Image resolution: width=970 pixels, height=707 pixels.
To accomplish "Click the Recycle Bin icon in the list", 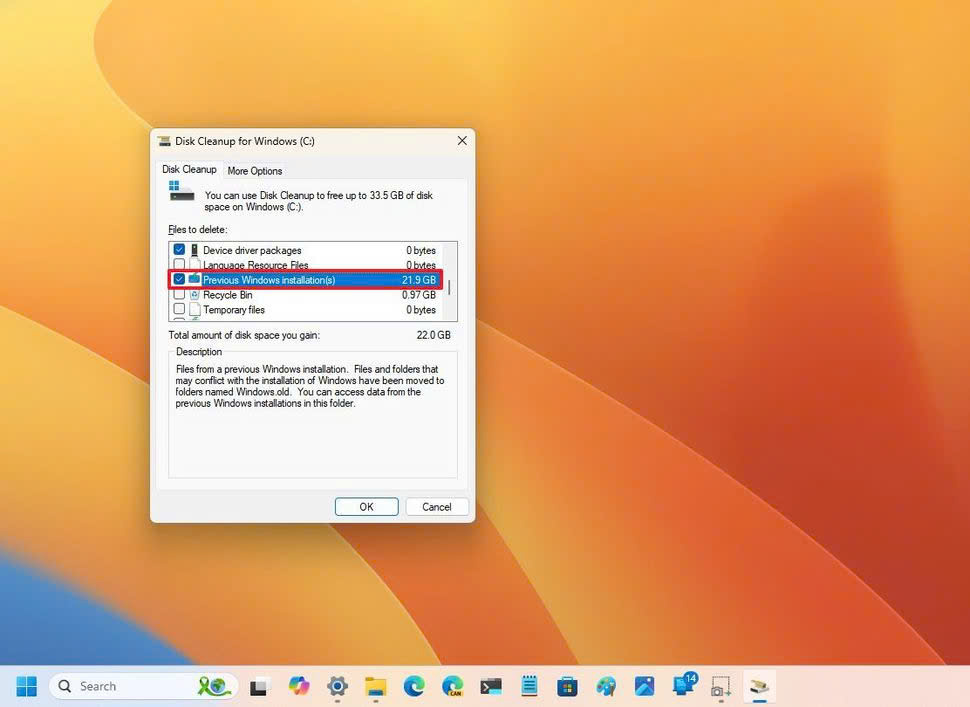I will coord(194,295).
